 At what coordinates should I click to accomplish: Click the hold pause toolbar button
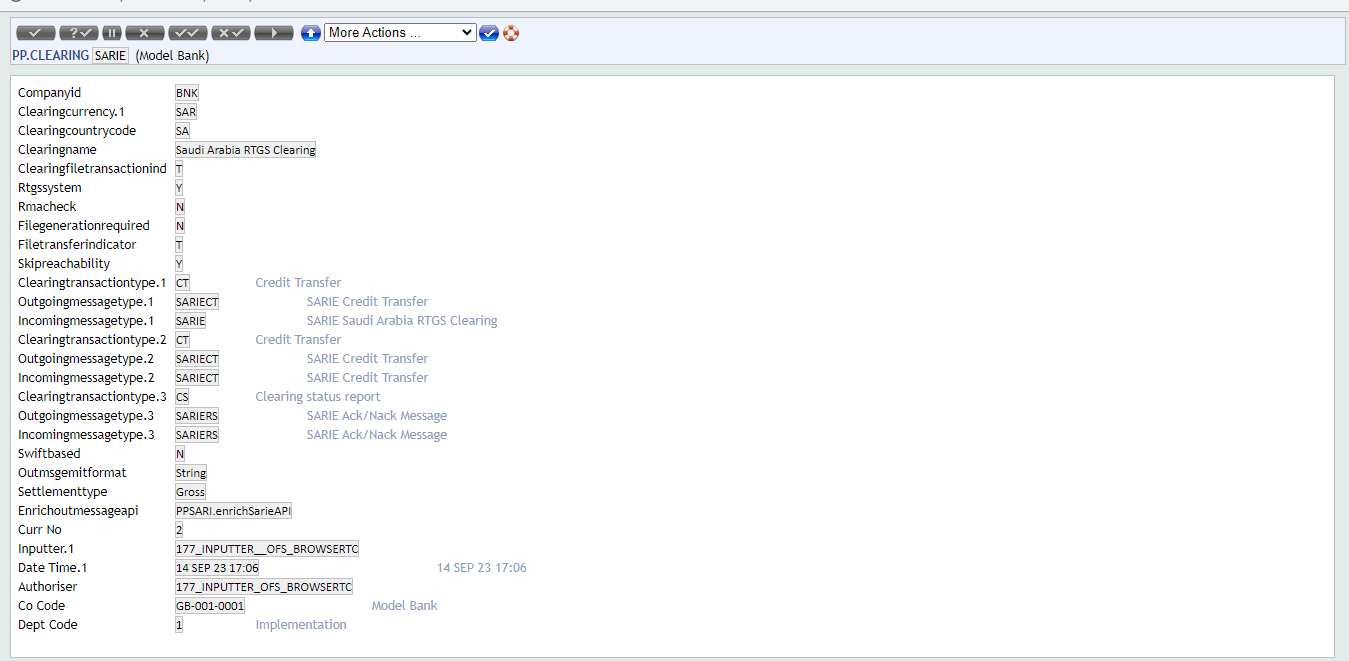[112, 33]
